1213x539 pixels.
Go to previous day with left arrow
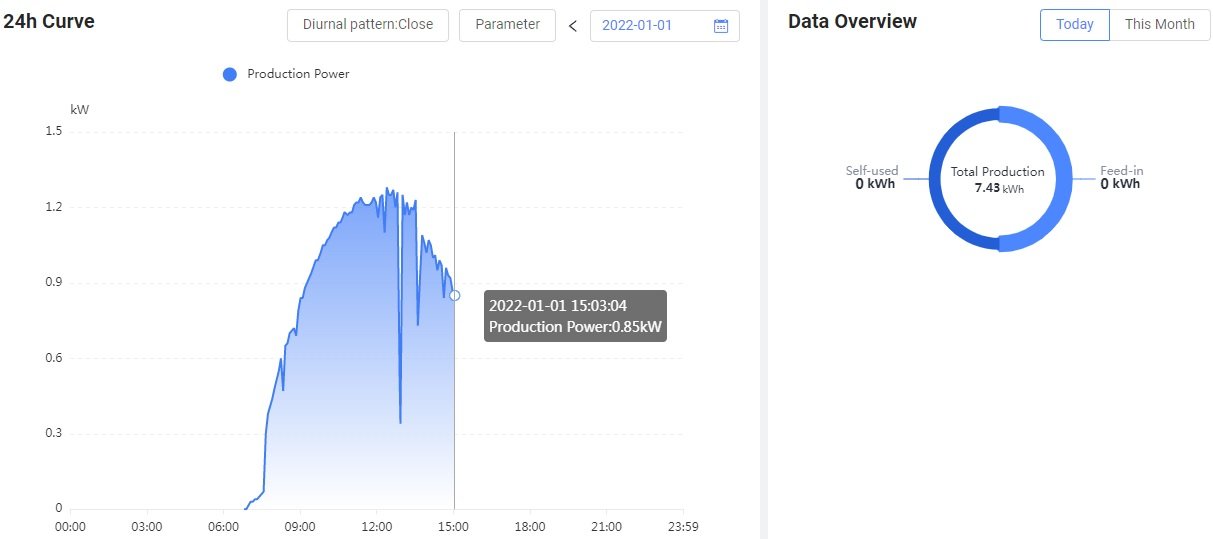pyautogui.click(x=573, y=26)
